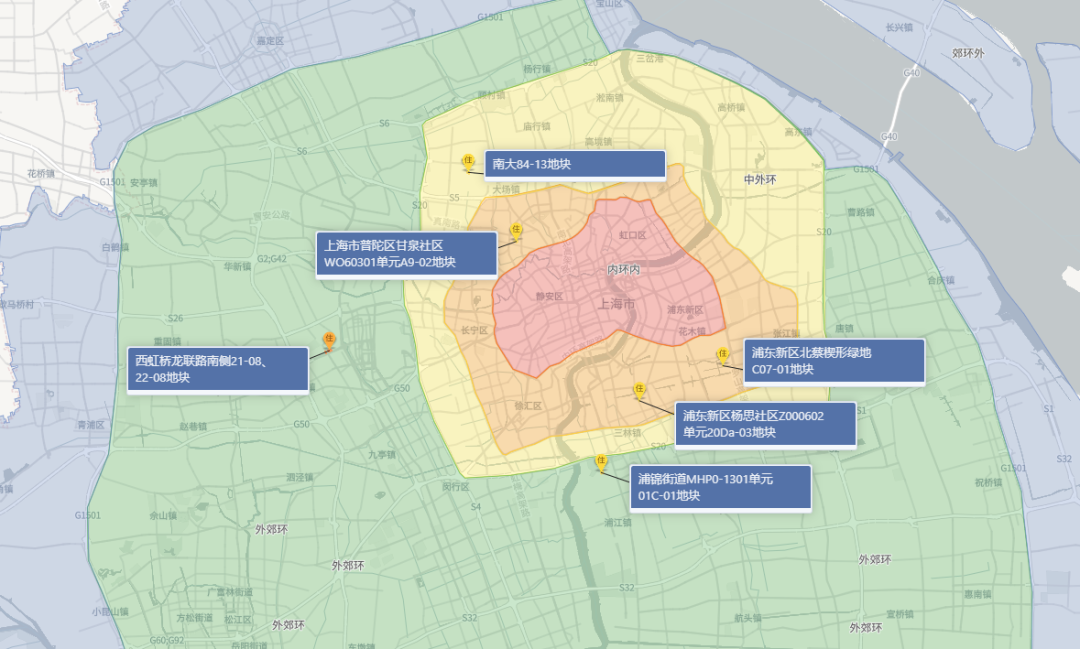Image resolution: width=1080 pixels, height=649 pixels.
Task: Click the 长兴镇 town label
Action: coord(899,28)
